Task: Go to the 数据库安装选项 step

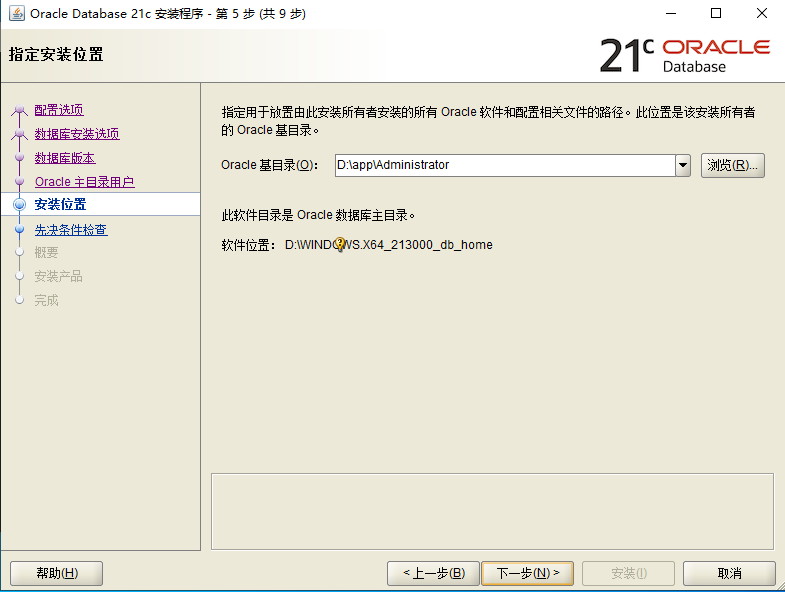Action: point(77,134)
